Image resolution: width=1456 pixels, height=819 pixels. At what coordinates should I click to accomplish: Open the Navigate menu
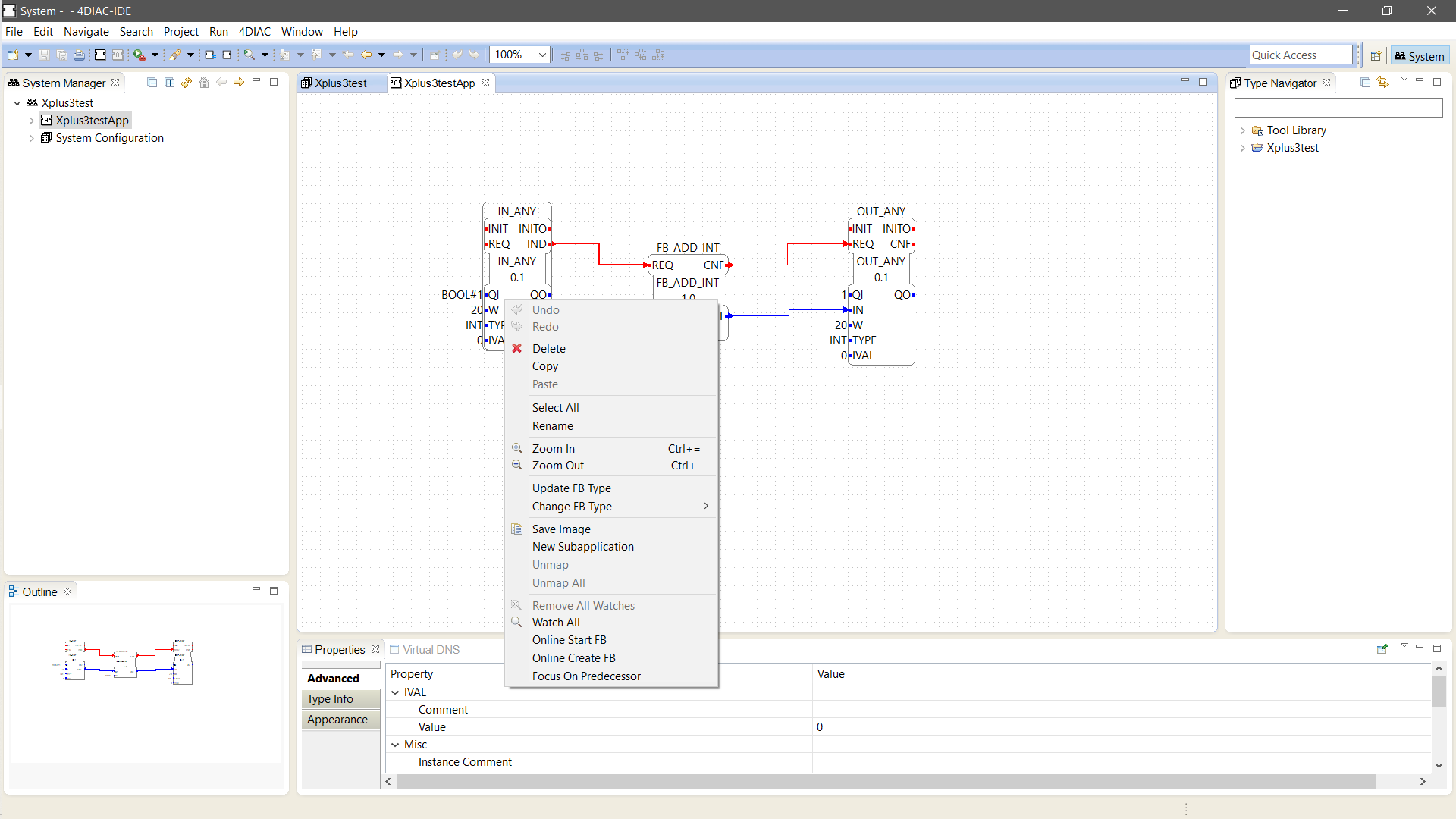[86, 32]
